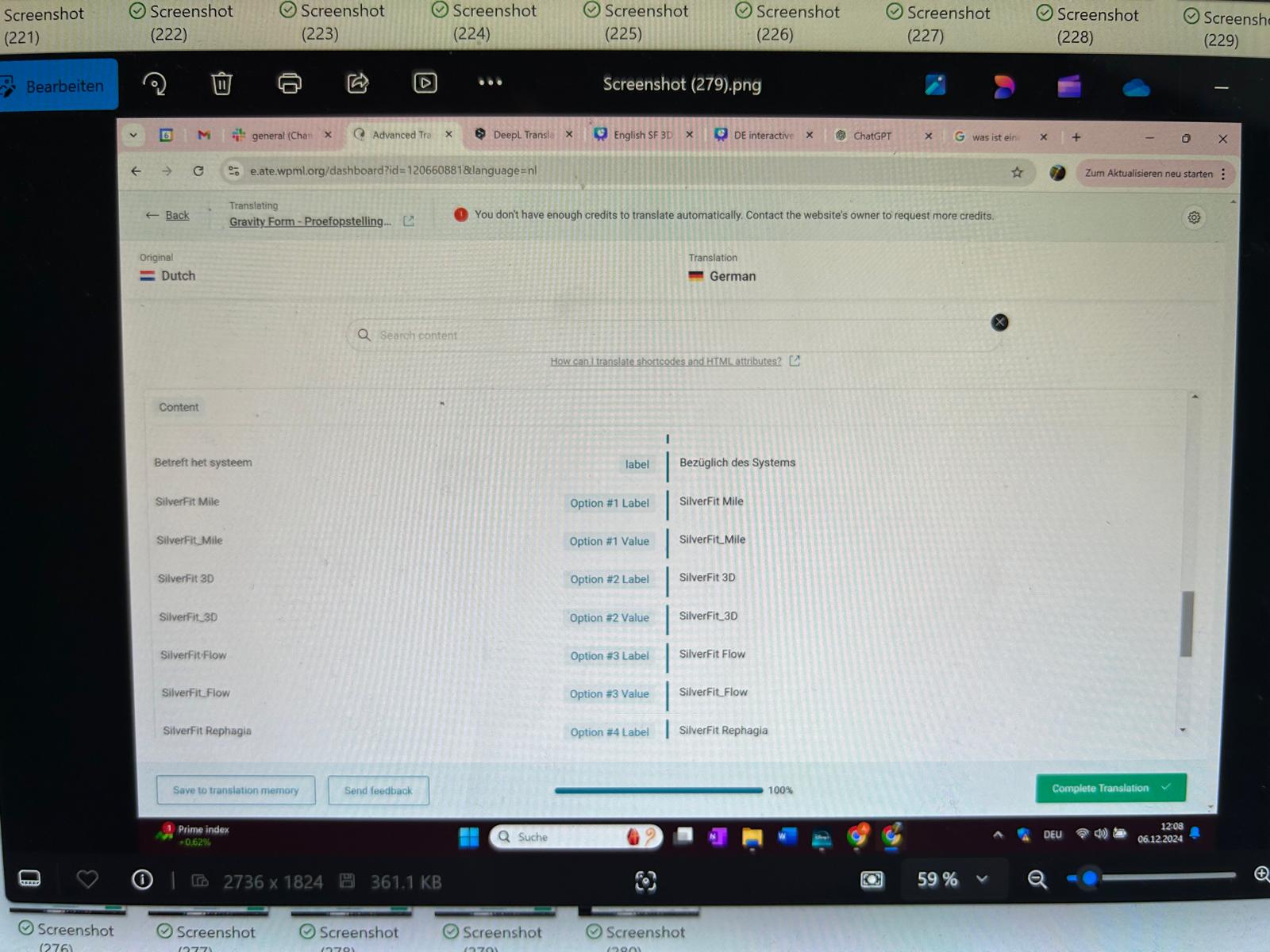Open the Clipchamp icon in Photos title bar
The height and width of the screenshot is (952, 1270).
[1069, 86]
